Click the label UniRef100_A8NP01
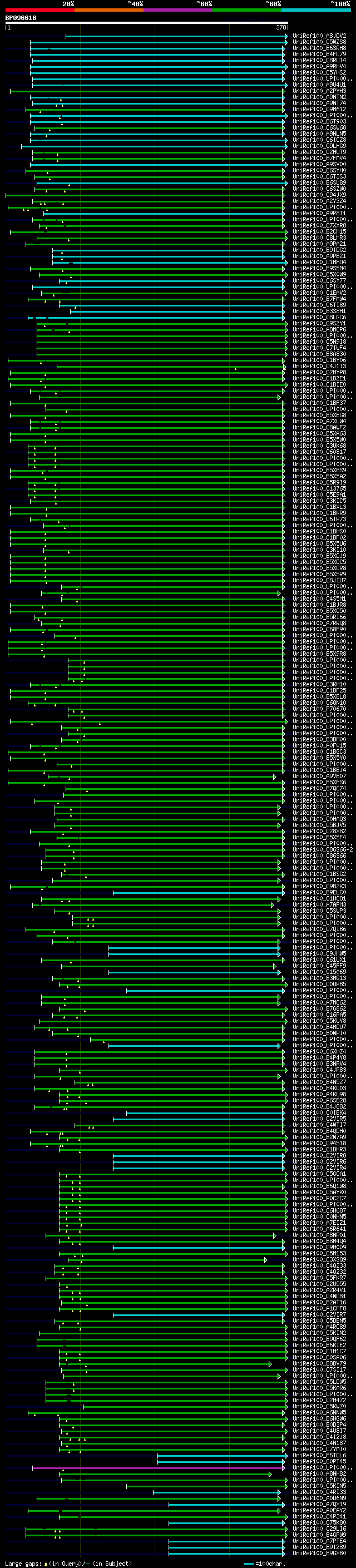The image size is (356, 1568). coord(319,1235)
